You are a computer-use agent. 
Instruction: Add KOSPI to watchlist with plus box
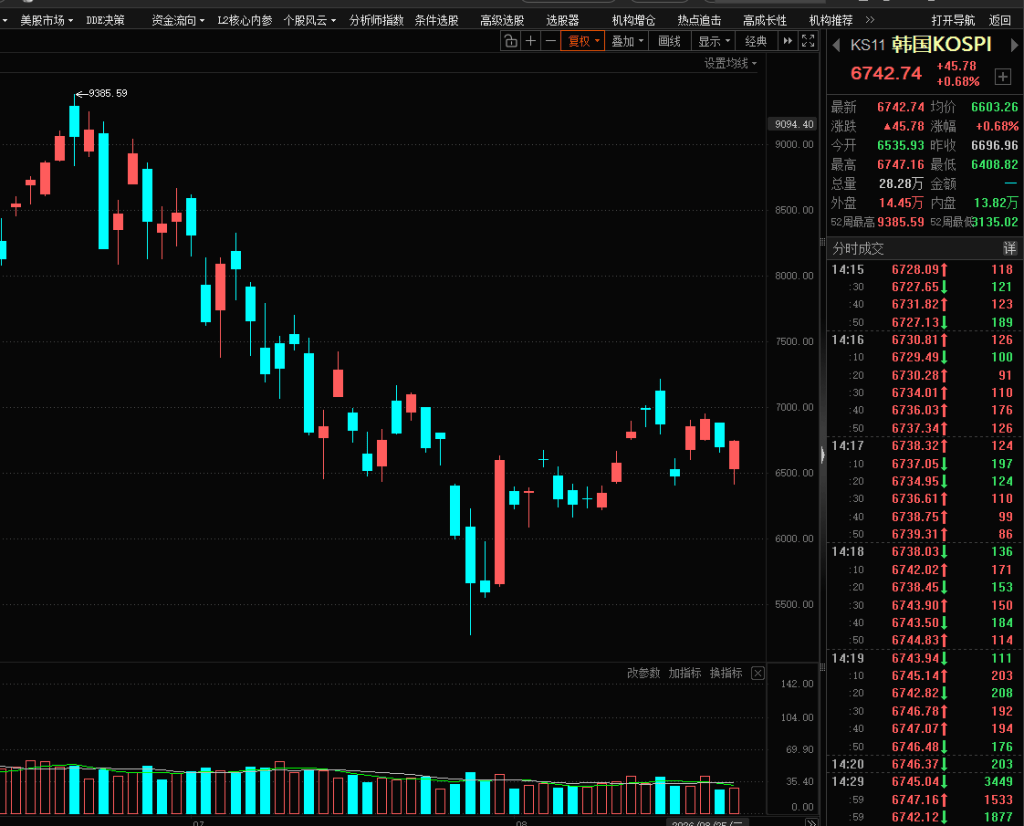point(1003,76)
